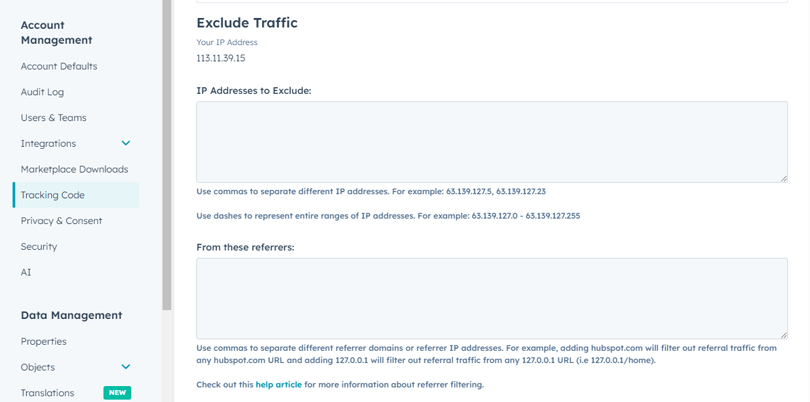The height and width of the screenshot is (402, 810).
Task: Open Properties under Data Management
Action: 43,342
